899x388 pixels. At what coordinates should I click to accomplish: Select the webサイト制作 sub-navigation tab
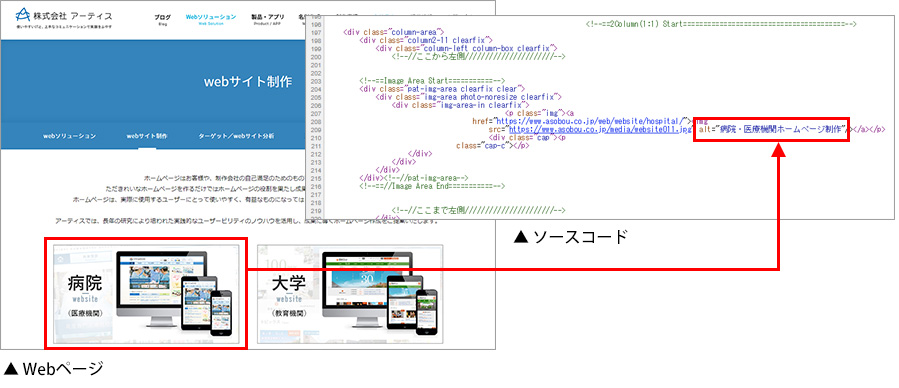click(x=147, y=136)
